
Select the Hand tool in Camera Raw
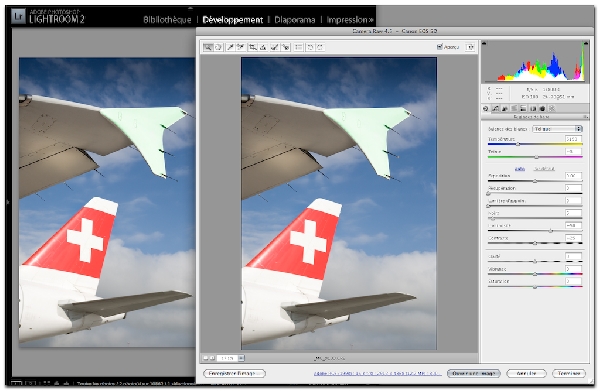pyautogui.click(x=218, y=47)
